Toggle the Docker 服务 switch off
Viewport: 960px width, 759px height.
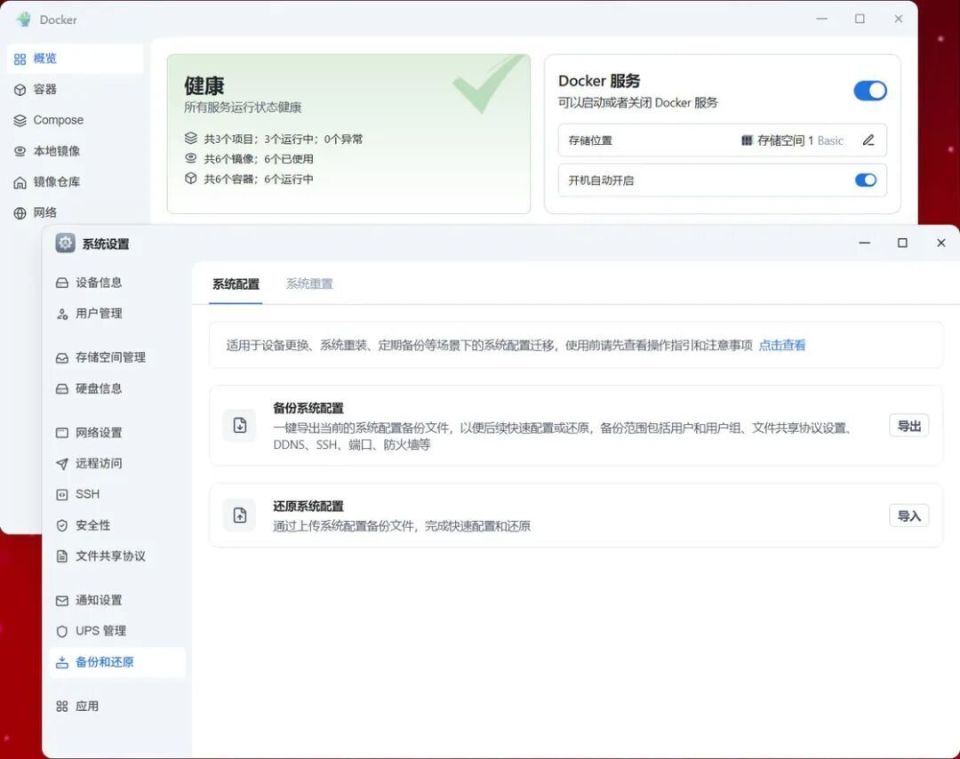869,90
